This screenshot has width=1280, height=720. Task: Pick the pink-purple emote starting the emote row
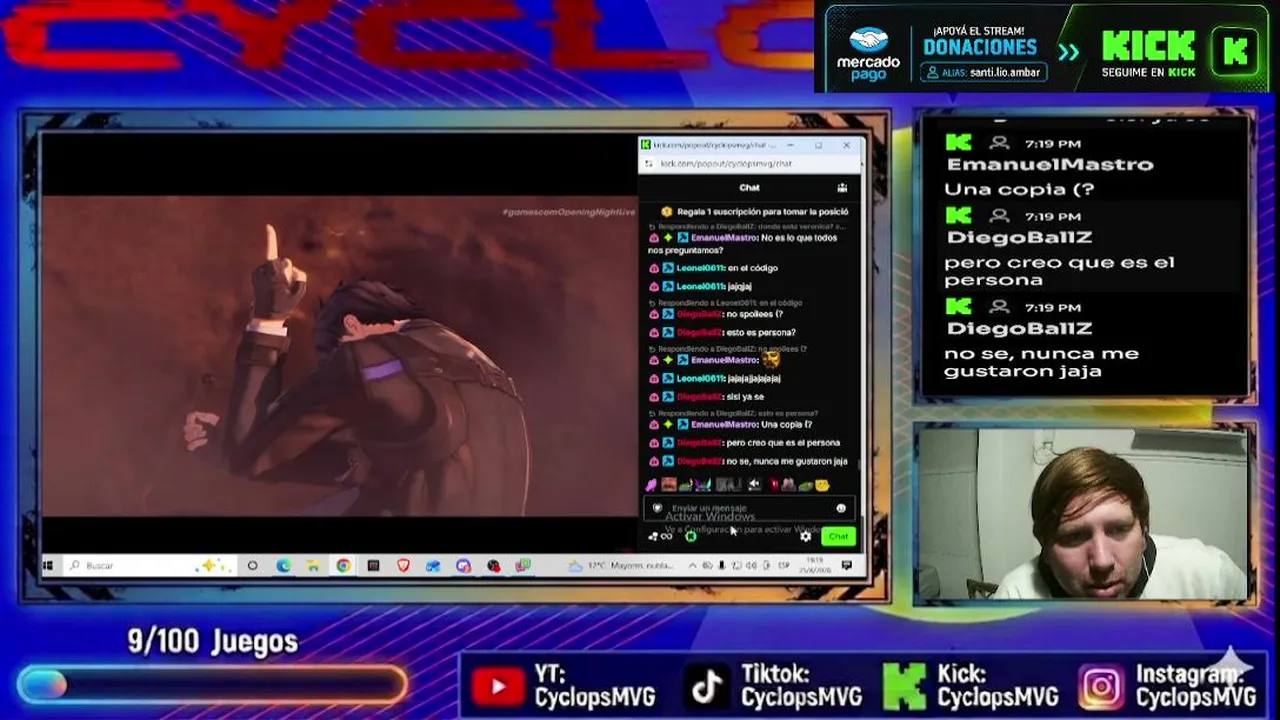[651, 485]
